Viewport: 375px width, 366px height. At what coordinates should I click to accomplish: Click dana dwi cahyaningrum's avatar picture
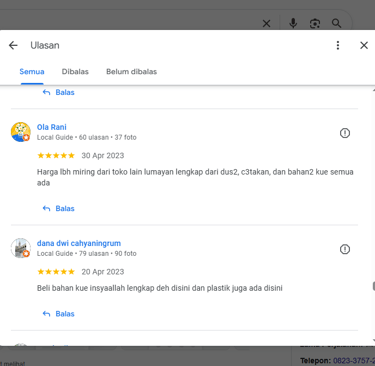point(21,248)
